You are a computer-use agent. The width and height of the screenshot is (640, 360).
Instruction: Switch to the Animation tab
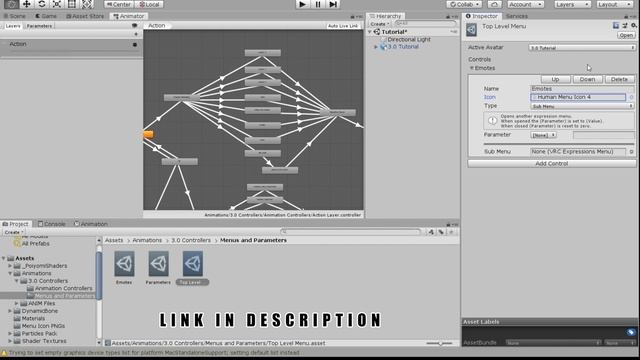point(91,224)
